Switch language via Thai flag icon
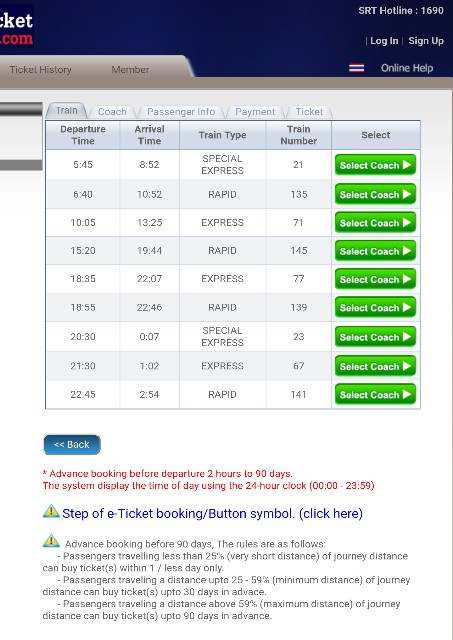The width and height of the screenshot is (453, 640). [x=357, y=68]
